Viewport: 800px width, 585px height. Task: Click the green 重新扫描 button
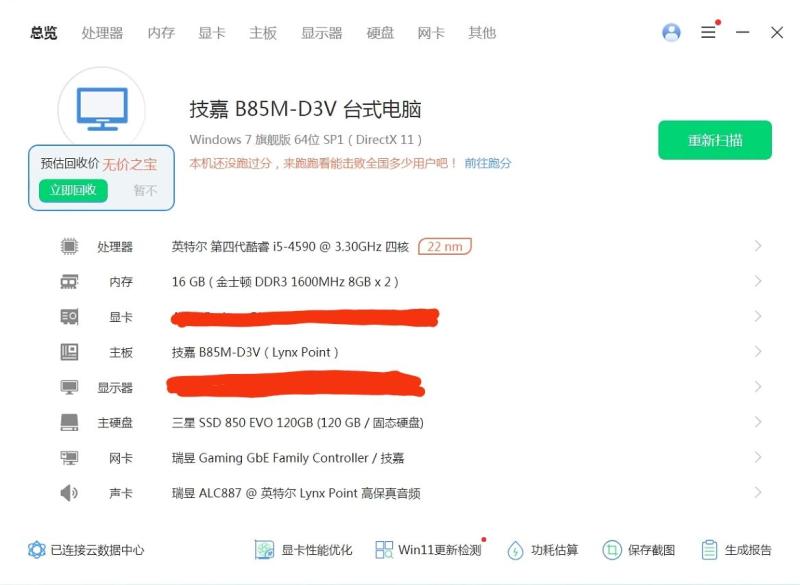(714, 140)
